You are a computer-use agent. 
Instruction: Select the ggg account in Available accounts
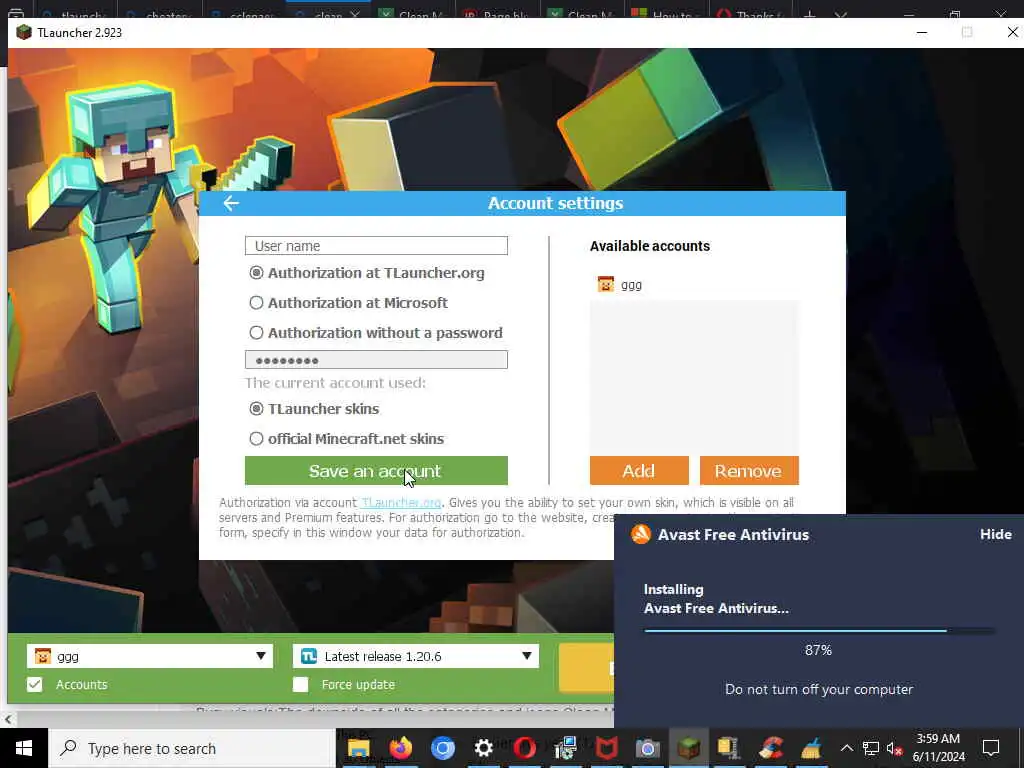point(620,285)
